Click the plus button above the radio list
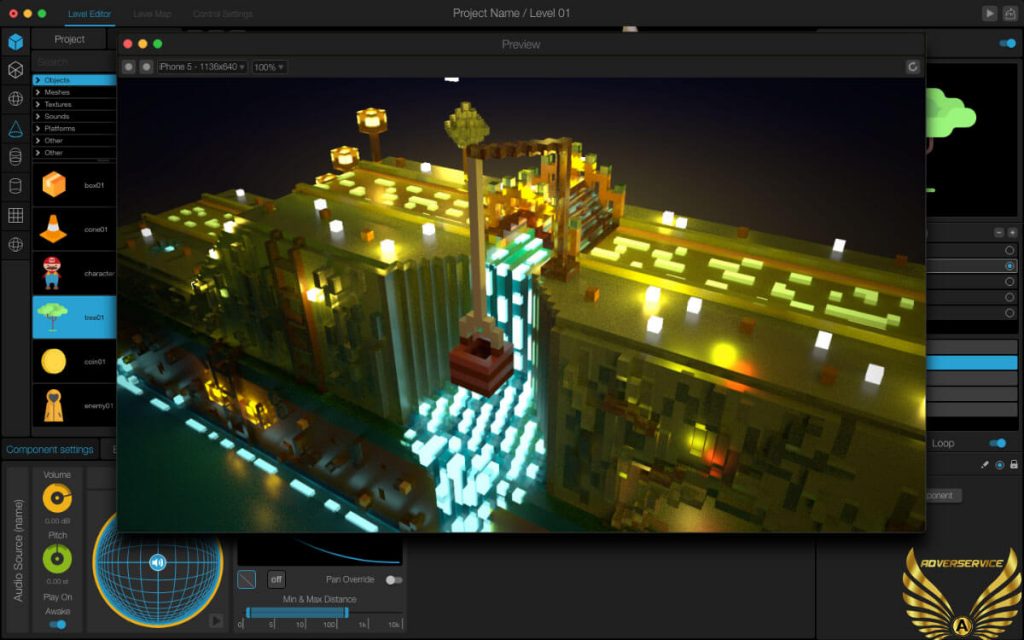Image resolution: width=1024 pixels, height=640 pixels. tap(1012, 232)
